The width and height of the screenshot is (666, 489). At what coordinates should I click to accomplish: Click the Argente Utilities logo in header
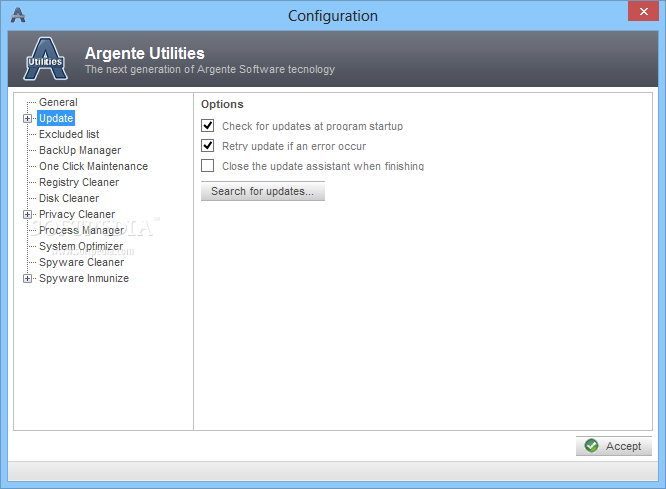[45, 59]
